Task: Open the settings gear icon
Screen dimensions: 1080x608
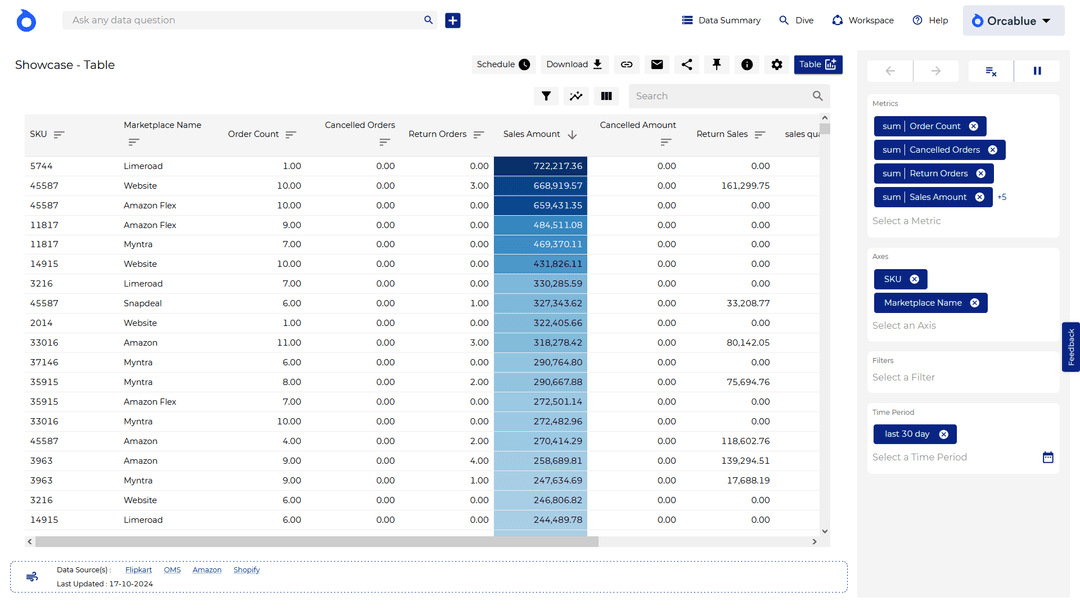Action: point(777,65)
